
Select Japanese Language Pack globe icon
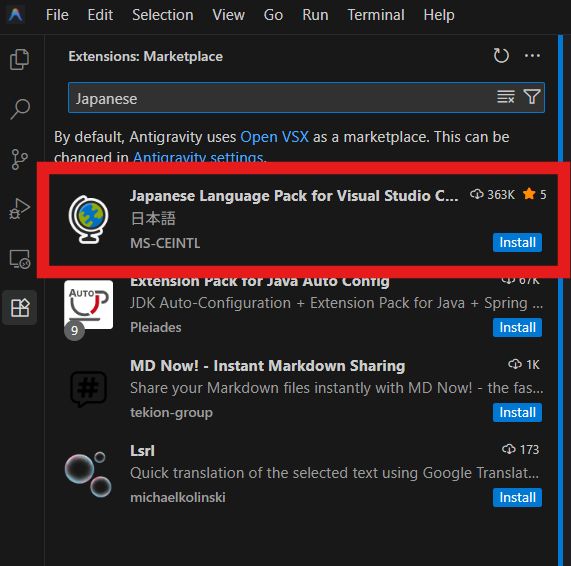click(88, 220)
